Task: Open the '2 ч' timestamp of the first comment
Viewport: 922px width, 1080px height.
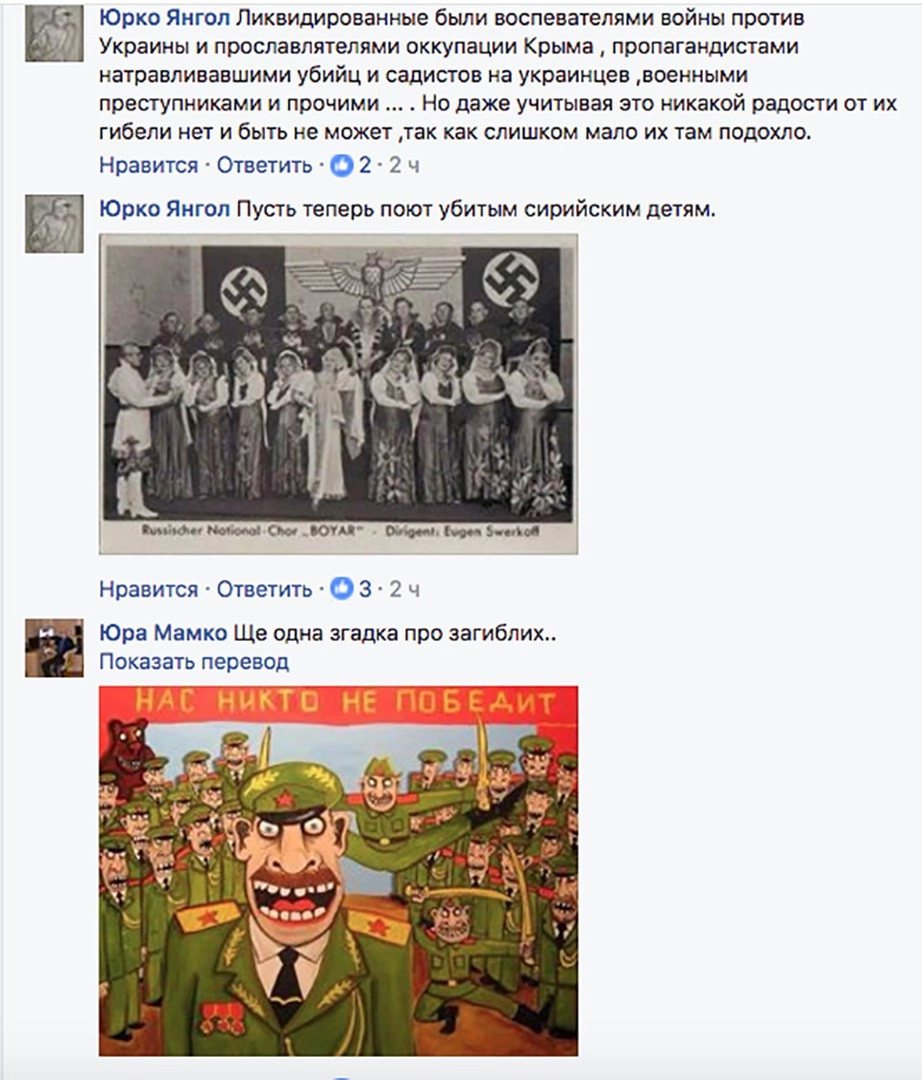Action: point(404,165)
